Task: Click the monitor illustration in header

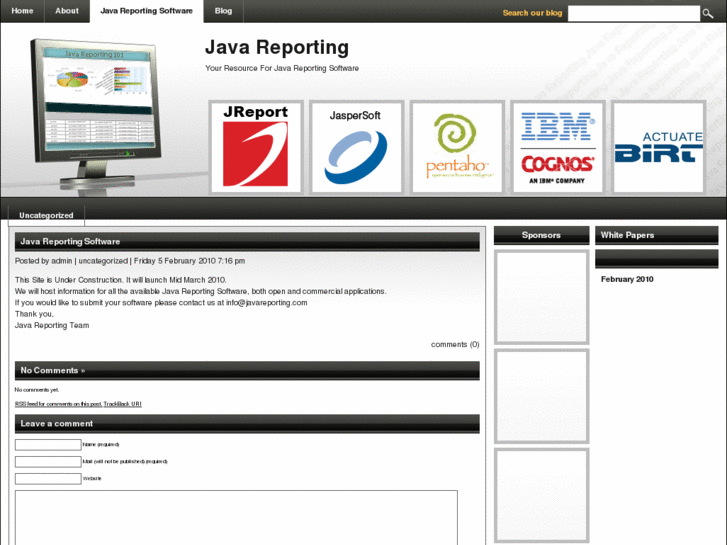Action: 96,114
